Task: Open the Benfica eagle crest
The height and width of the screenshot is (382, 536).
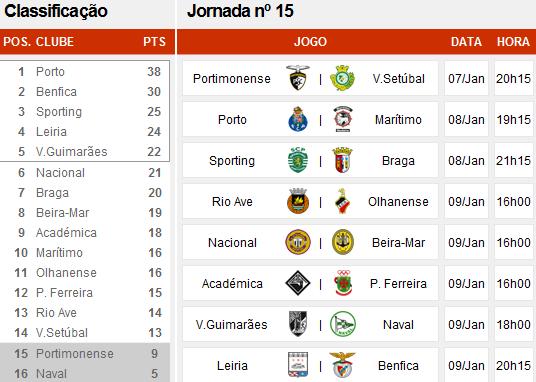Action: click(x=342, y=365)
